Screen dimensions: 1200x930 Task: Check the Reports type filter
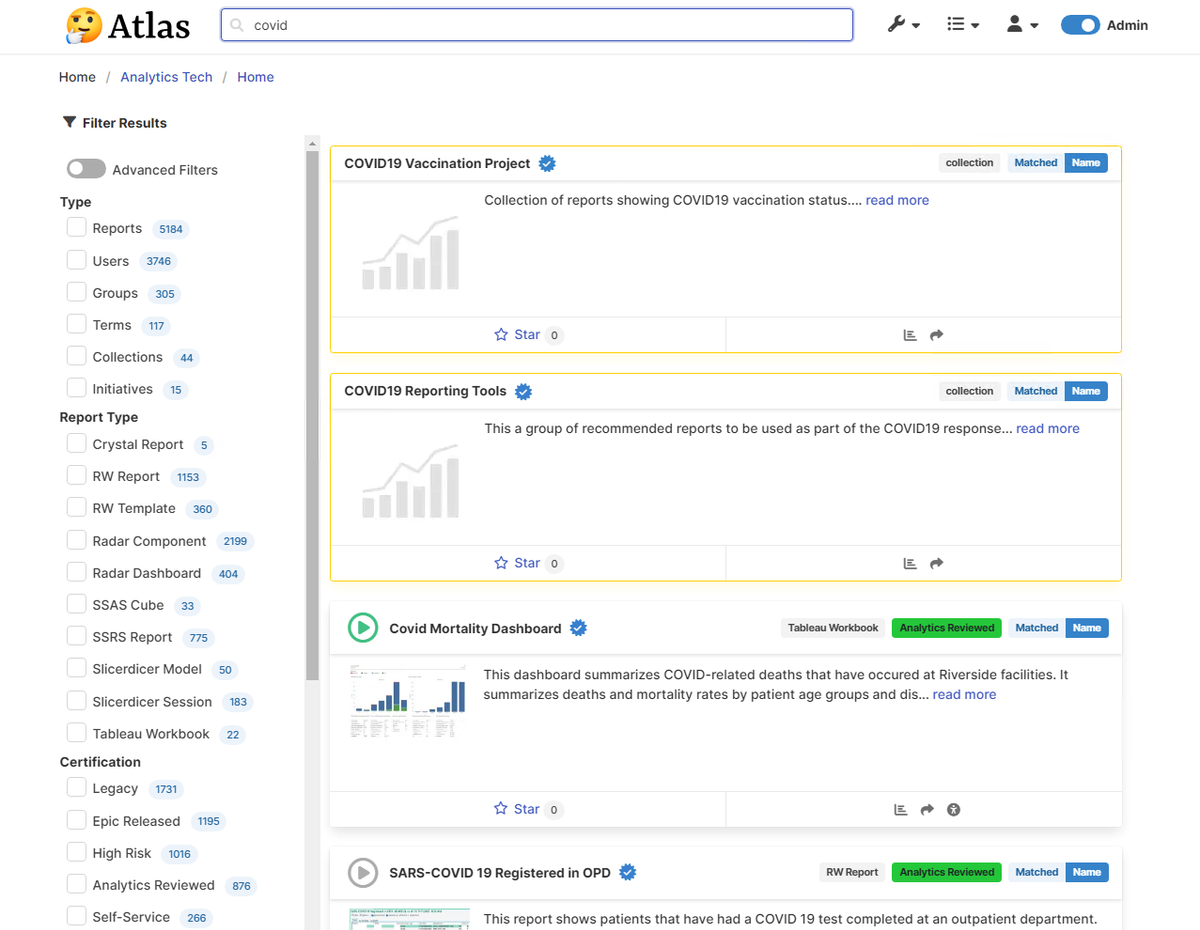pyautogui.click(x=76, y=228)
